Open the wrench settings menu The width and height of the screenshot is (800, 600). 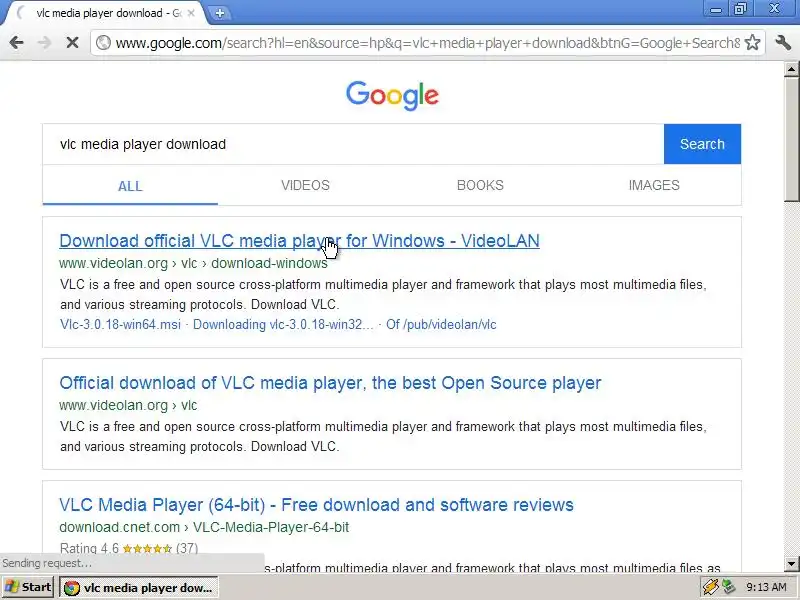(x=783, y=42)
